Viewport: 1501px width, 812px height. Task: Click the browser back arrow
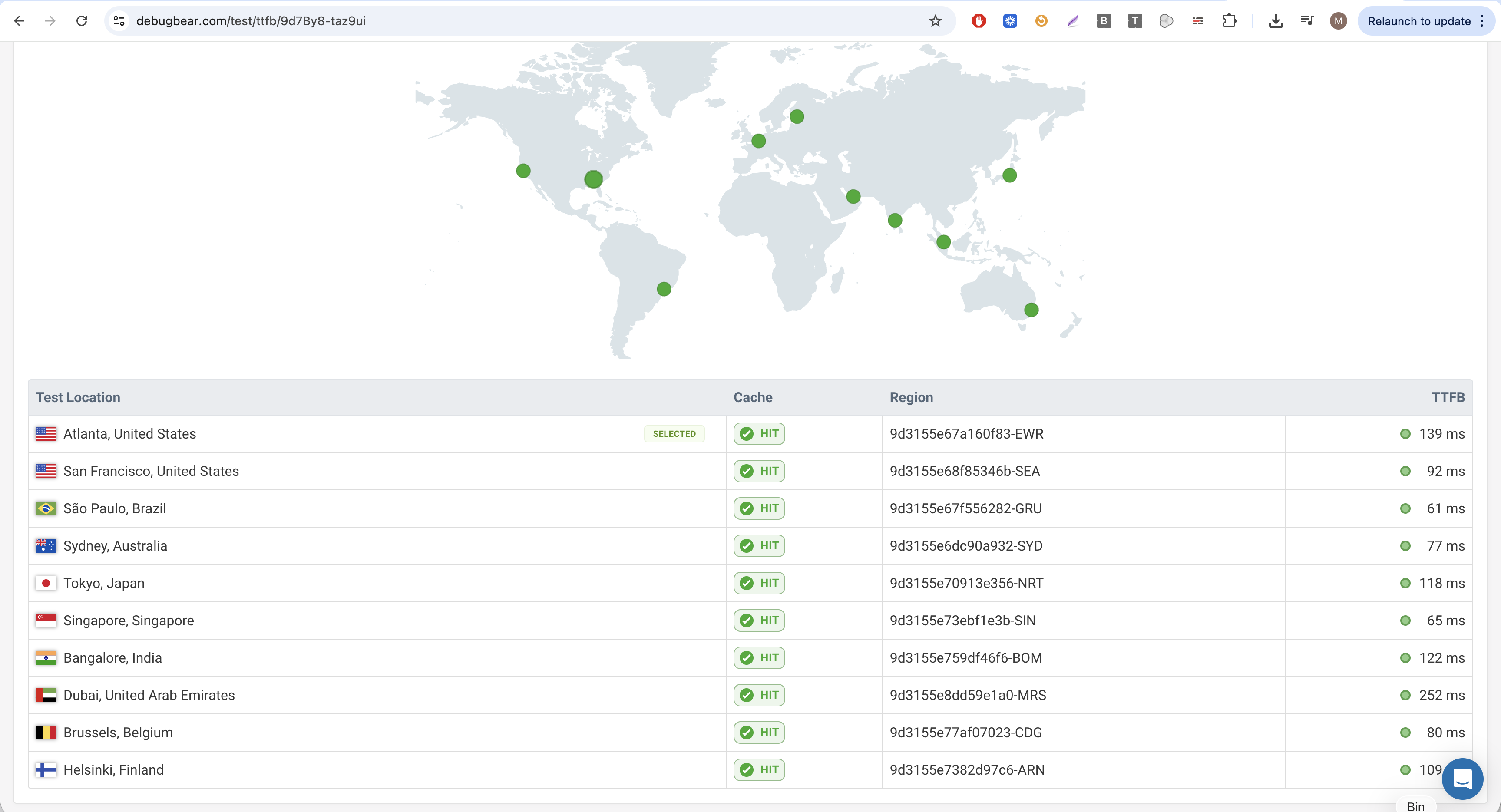(x=19, y=21)
